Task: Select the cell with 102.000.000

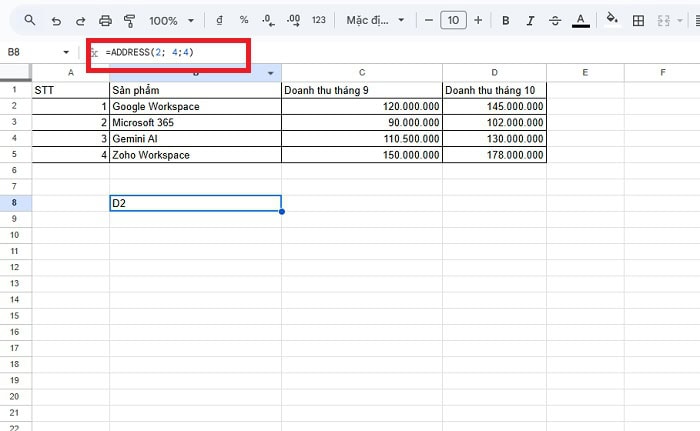Action: tap(494, 122)
